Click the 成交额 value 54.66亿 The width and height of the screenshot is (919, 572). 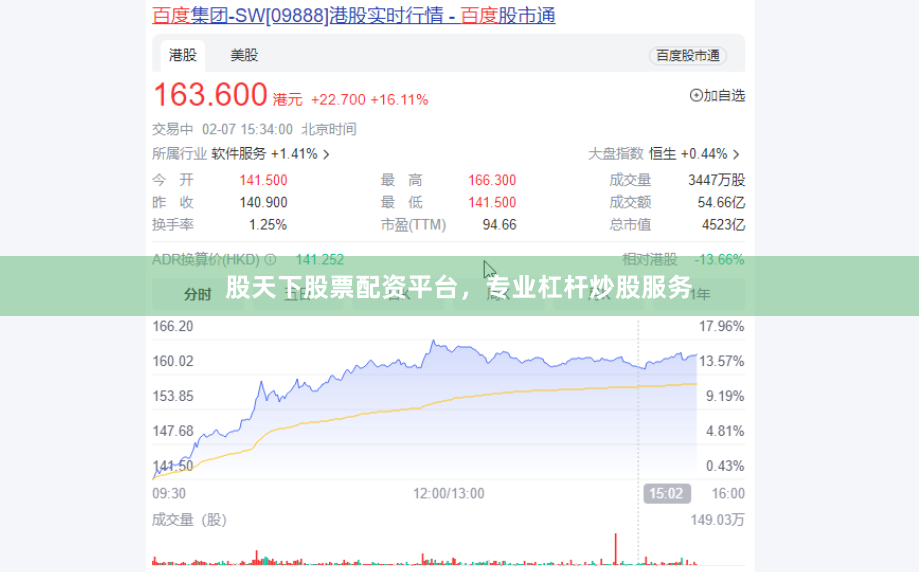tap(721, 202)
